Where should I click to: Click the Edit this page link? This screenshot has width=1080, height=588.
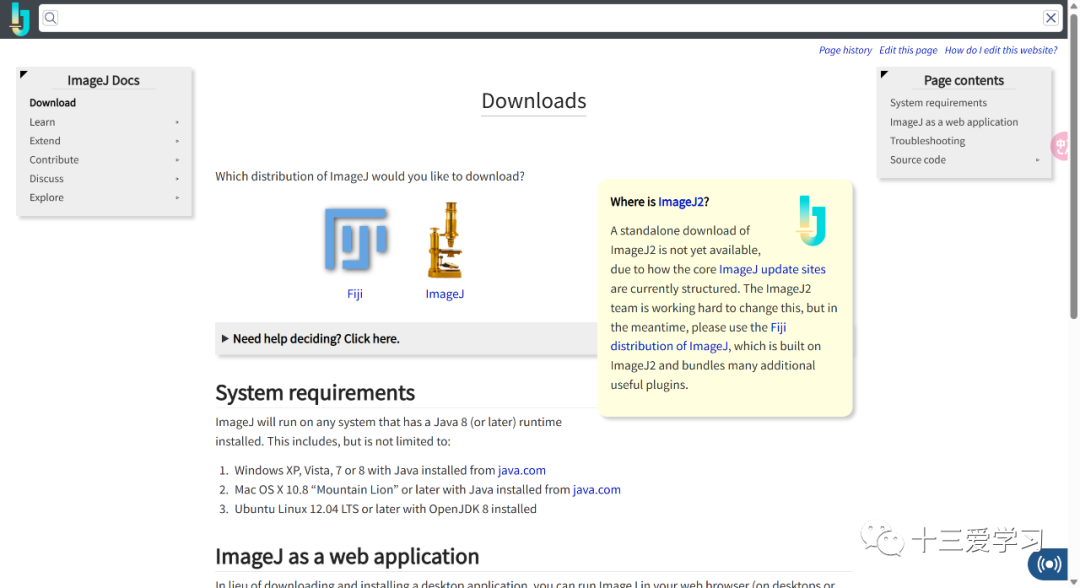coord(908,50)
